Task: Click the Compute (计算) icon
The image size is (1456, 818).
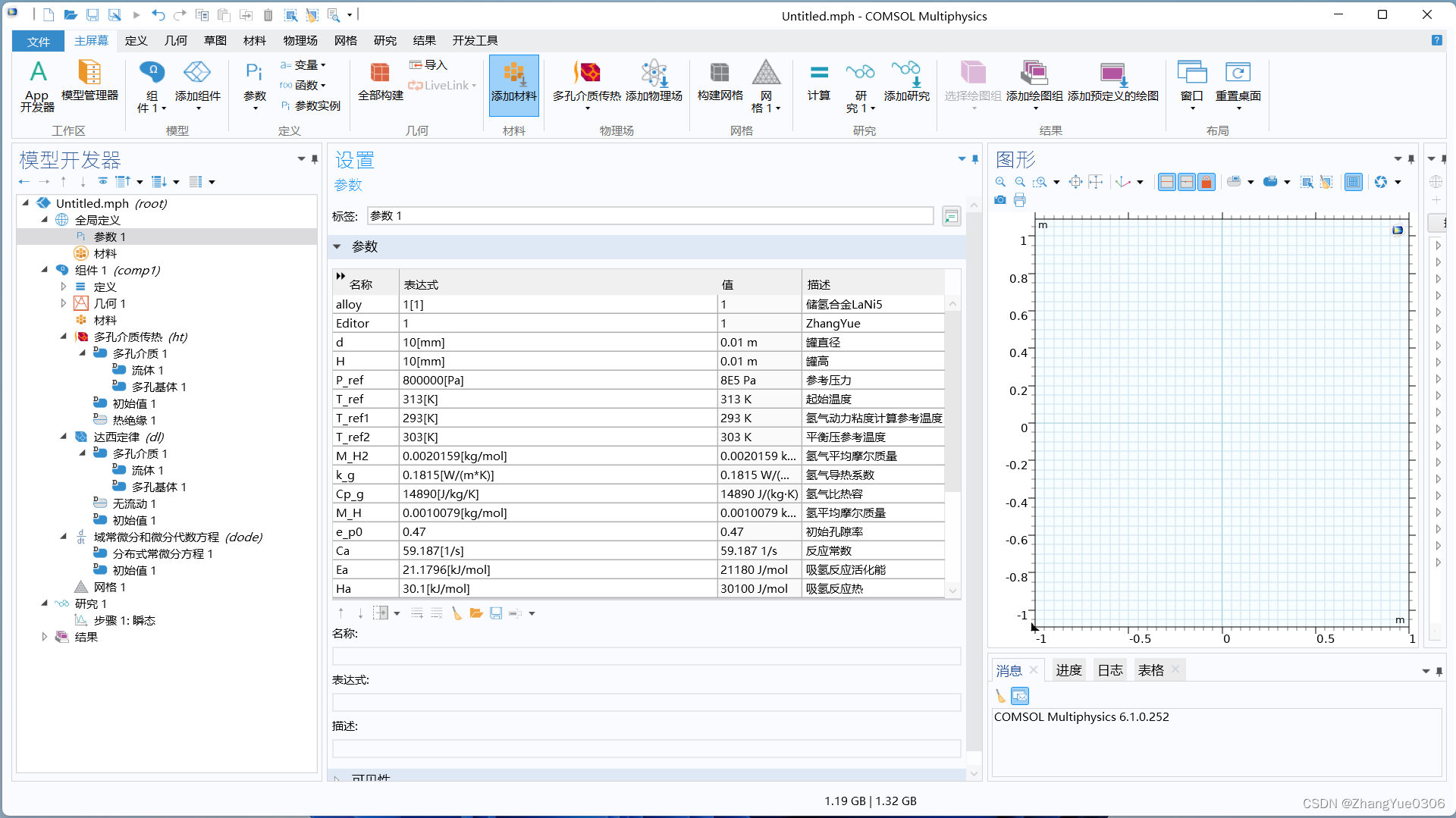Action: (819, 81)
